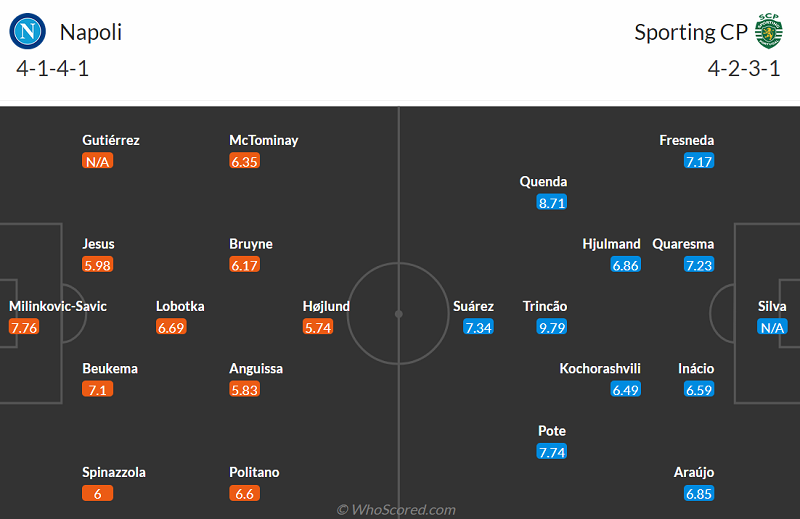The height and width of the screenshot is (519, 800).
Task: Select player name Suárez
Action: point(473,306)
